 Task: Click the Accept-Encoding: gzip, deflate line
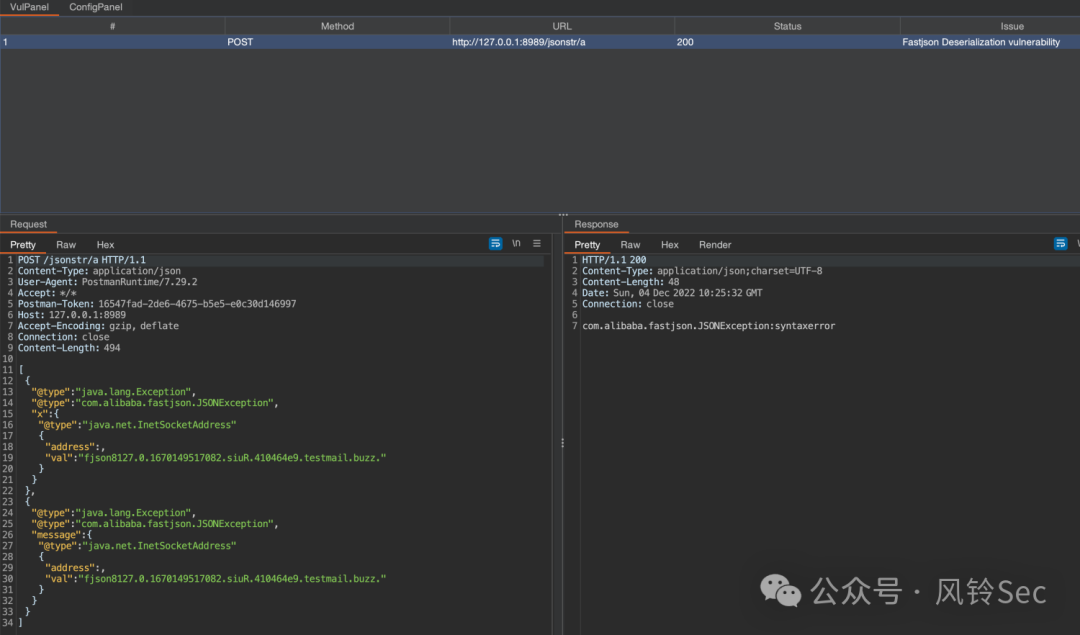pyautogui.click(x=98, y=326)
